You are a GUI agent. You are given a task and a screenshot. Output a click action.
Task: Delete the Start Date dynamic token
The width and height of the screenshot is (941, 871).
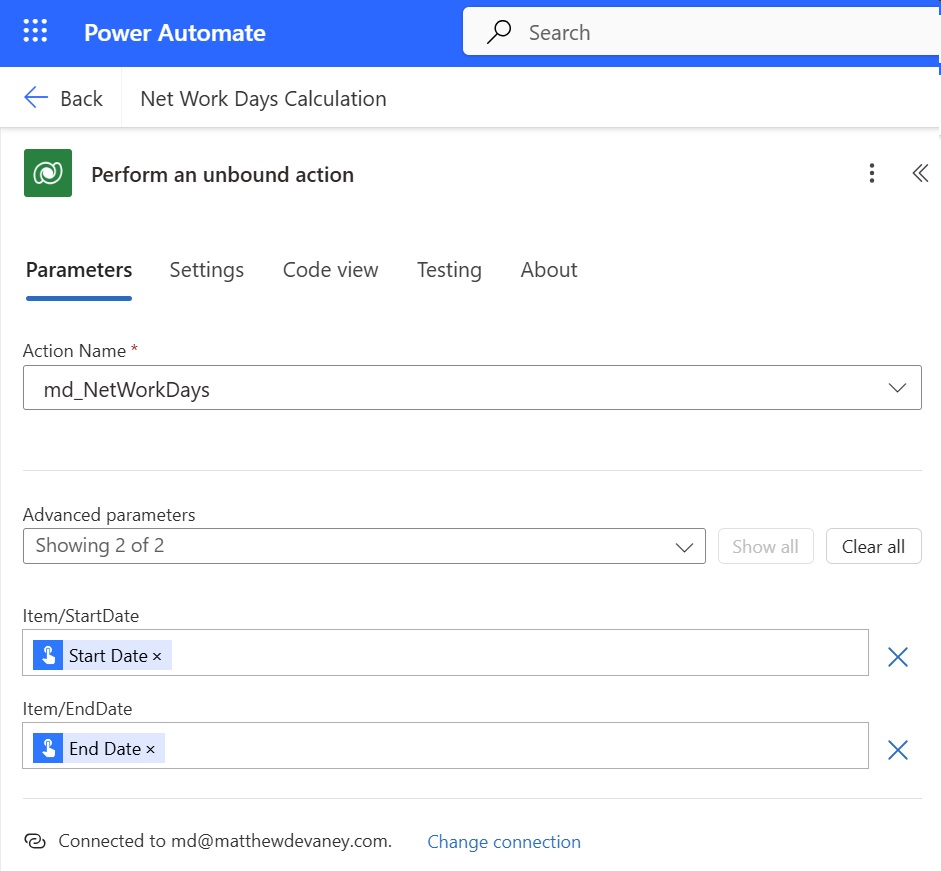tap(157, 657)
